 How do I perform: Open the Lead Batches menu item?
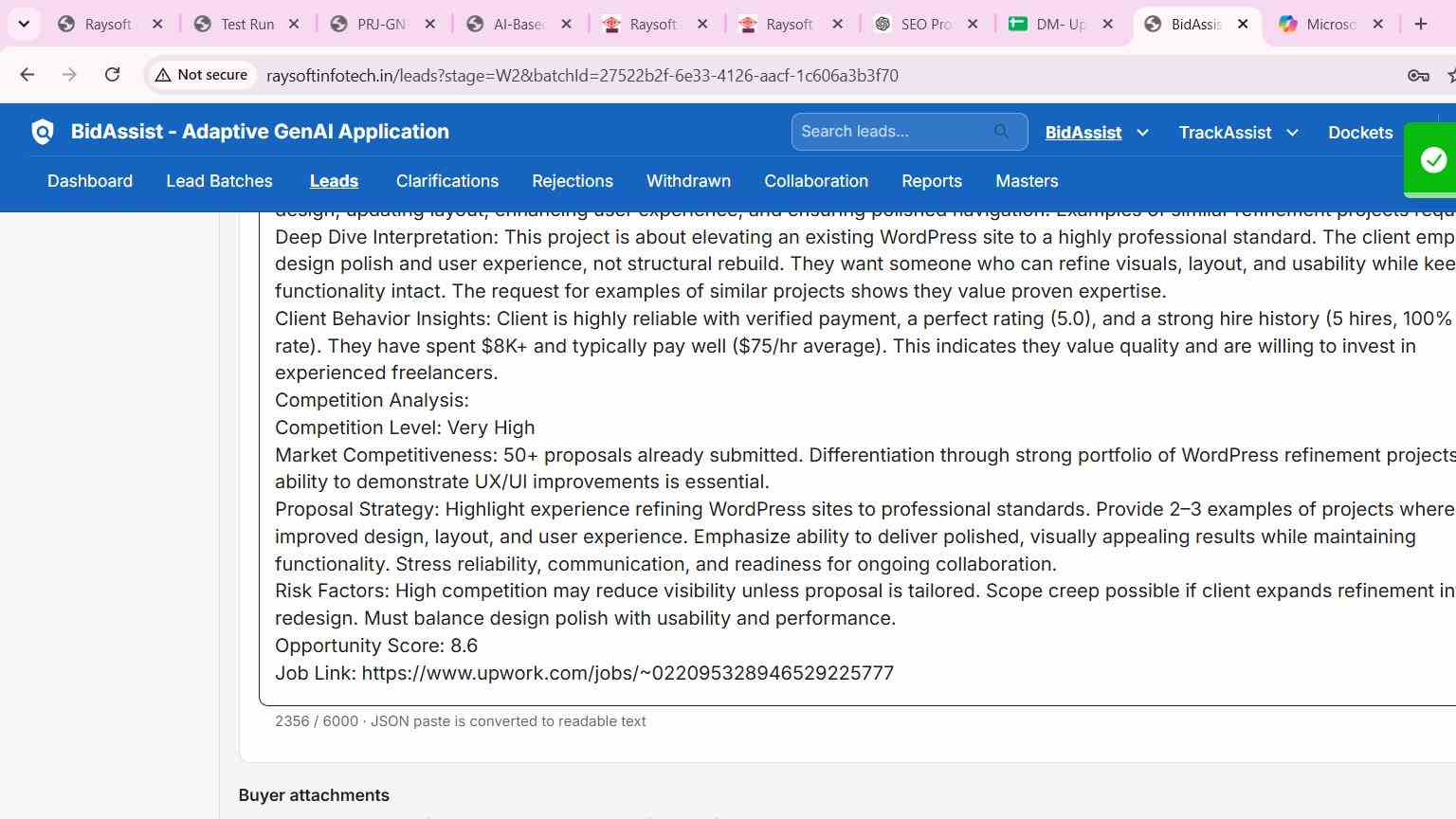(219, 181)
